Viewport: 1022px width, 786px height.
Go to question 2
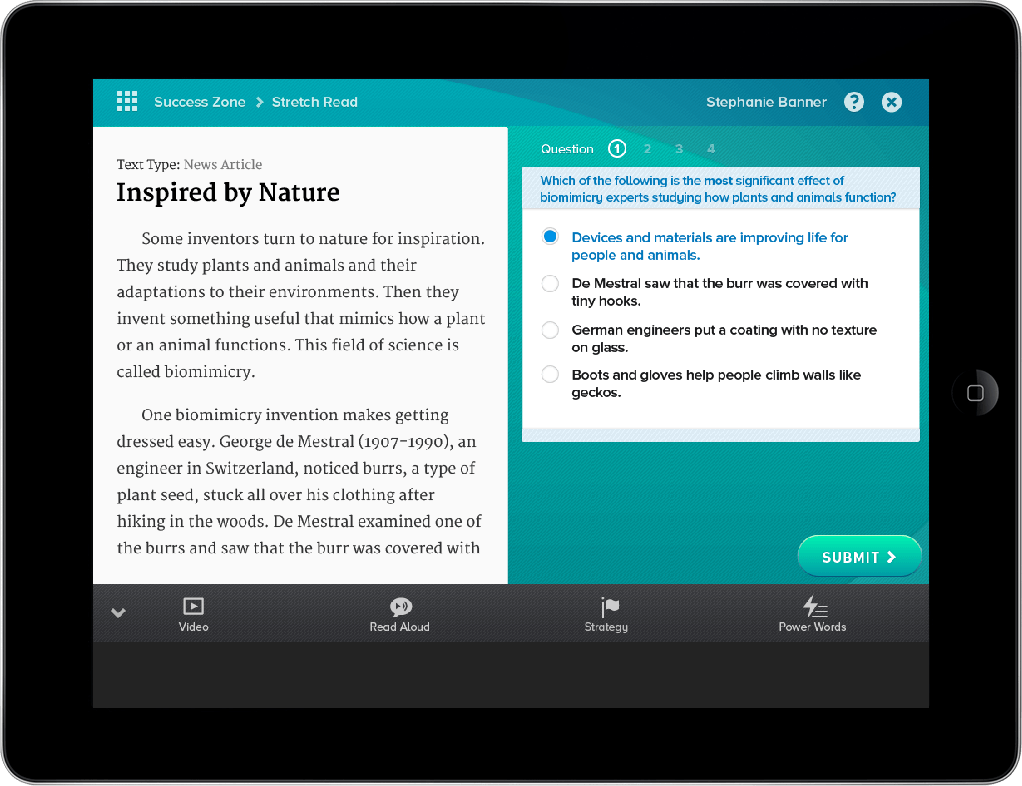point(648,149)
